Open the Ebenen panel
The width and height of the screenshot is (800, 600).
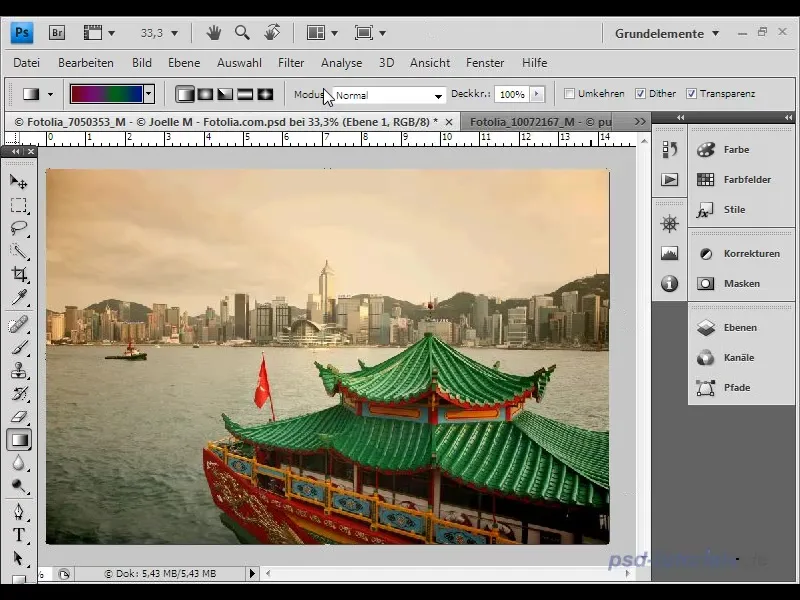740,328
